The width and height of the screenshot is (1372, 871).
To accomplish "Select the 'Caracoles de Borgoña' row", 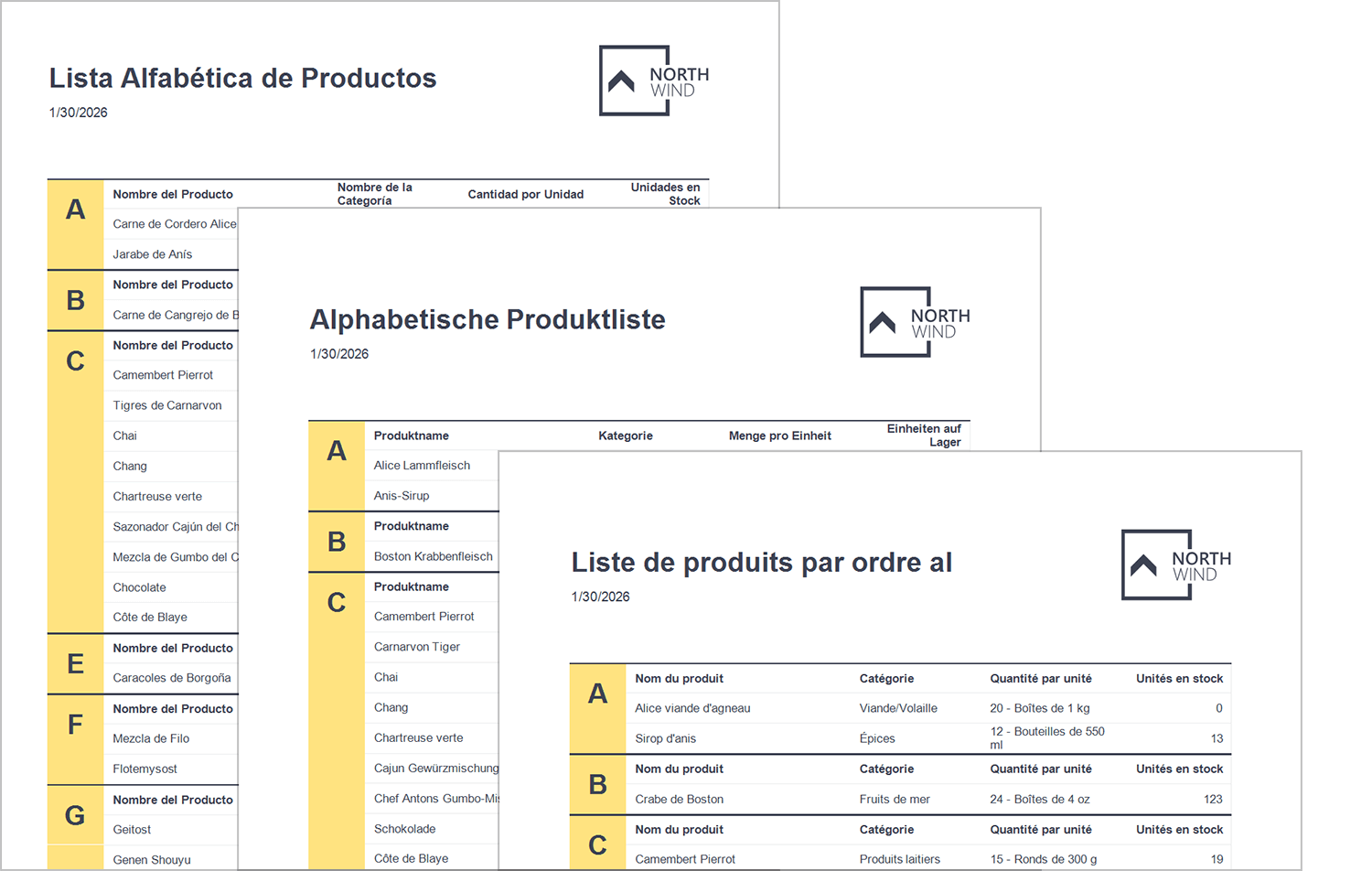I will 171,678.
